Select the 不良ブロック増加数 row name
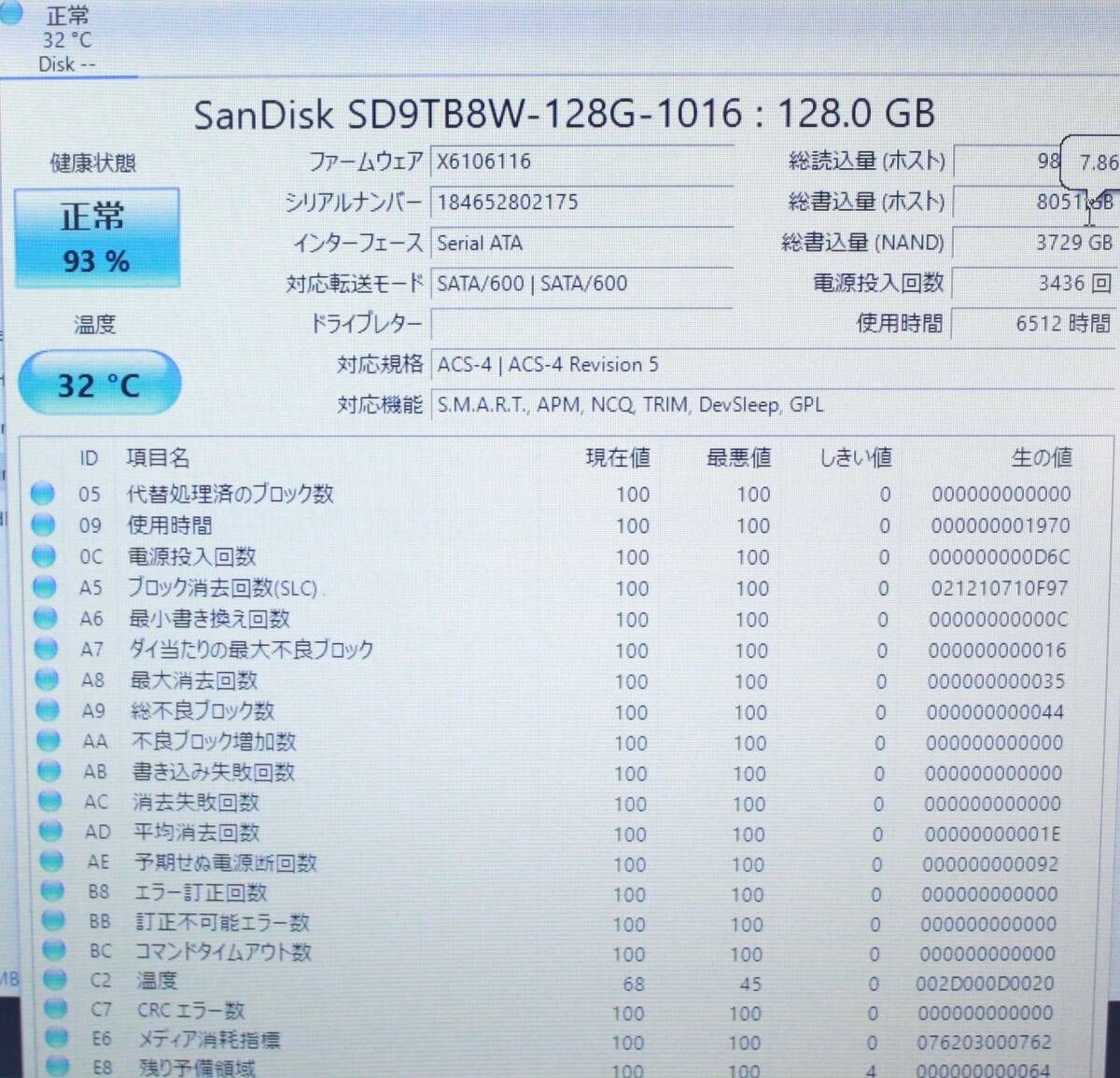Screen dimensions: 1120x1078 214,741
